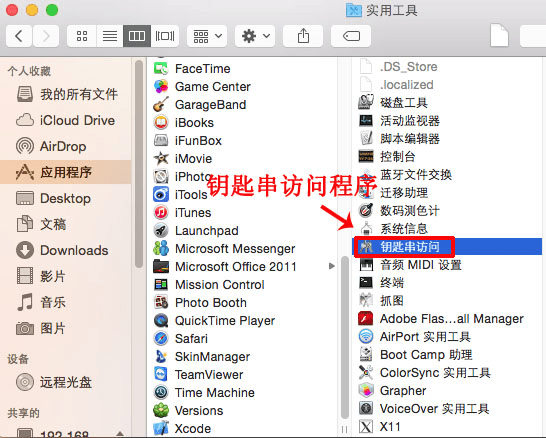
Task: Switch to list view mode
Action: pyautogui.click(x=110, y=36)
